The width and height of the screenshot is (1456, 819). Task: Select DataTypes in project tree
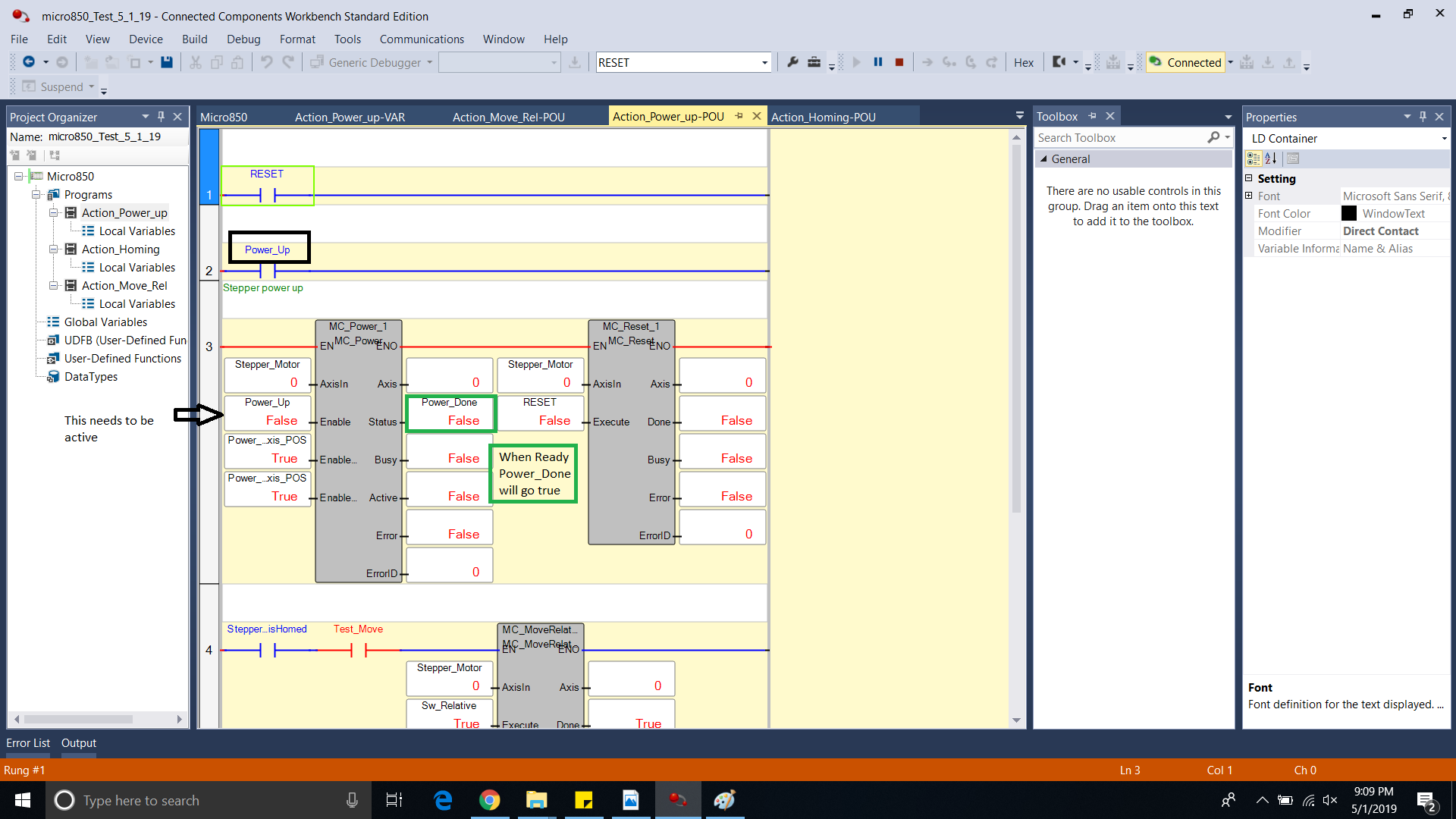point(90,377)
